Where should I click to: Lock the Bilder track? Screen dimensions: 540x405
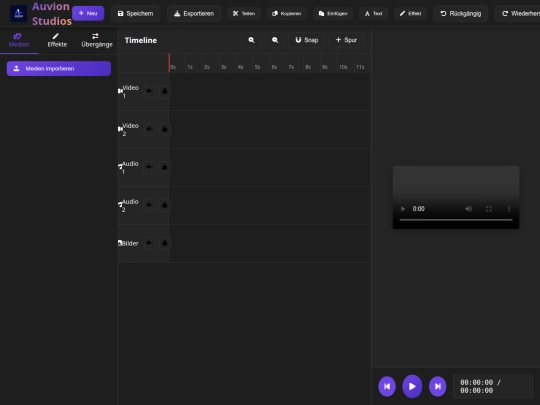(165, 243)
